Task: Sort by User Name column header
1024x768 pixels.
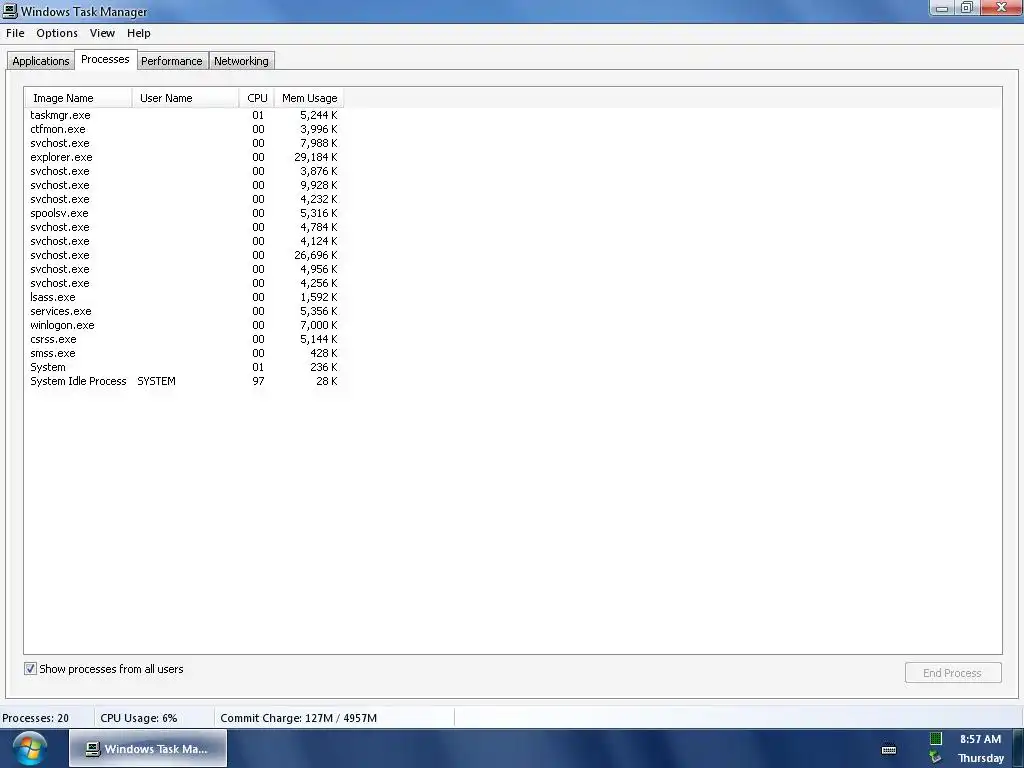Action: [185, 98]
